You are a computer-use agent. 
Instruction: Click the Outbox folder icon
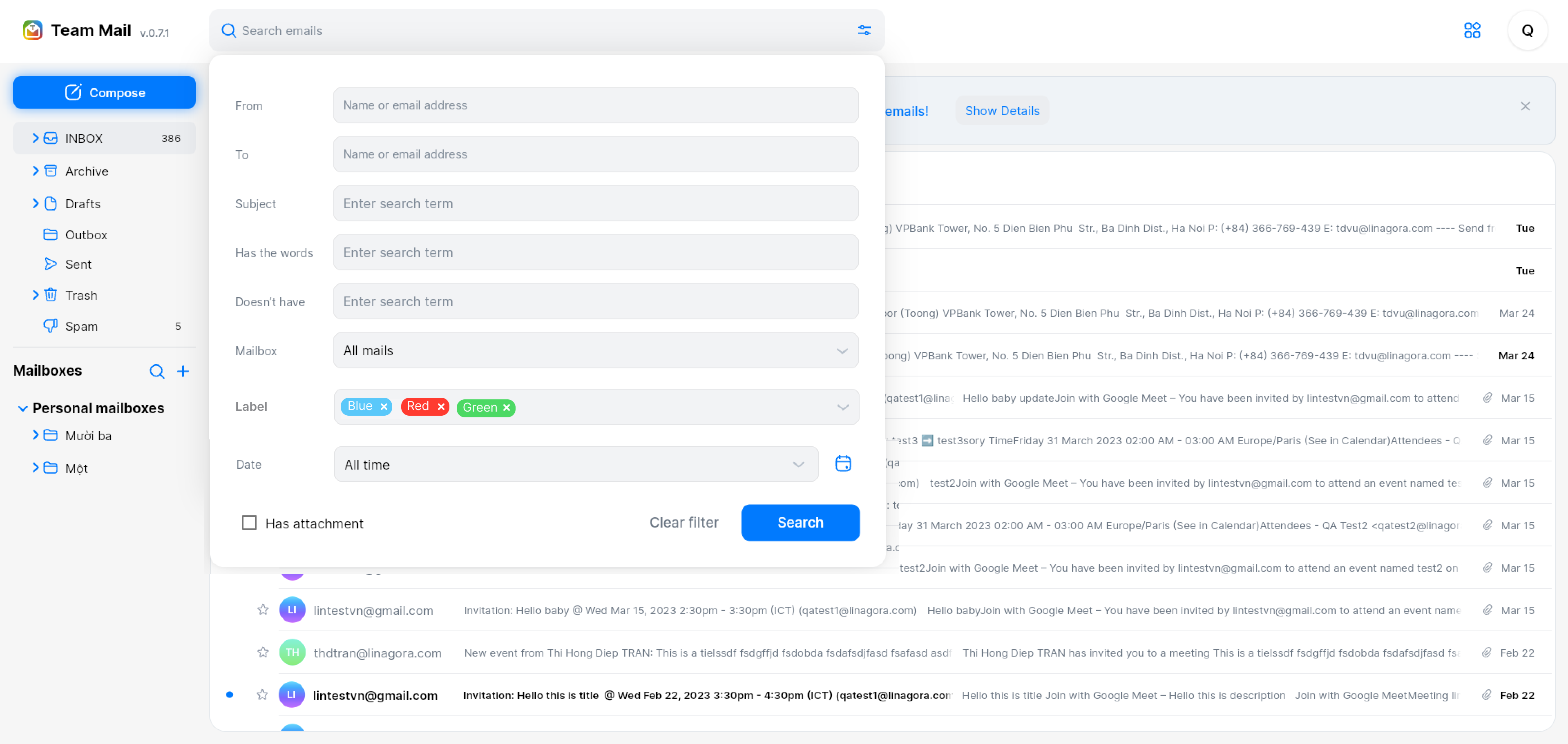click(51, 235)
